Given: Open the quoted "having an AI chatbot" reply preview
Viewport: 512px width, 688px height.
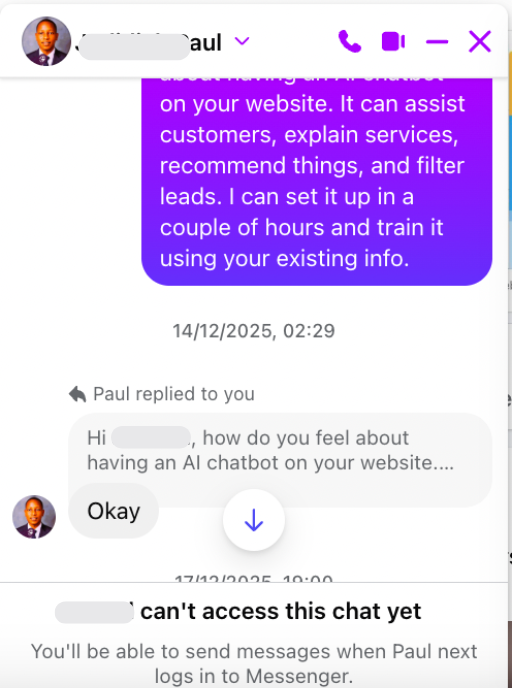Looking at the screenshot, I should point(280,450).
